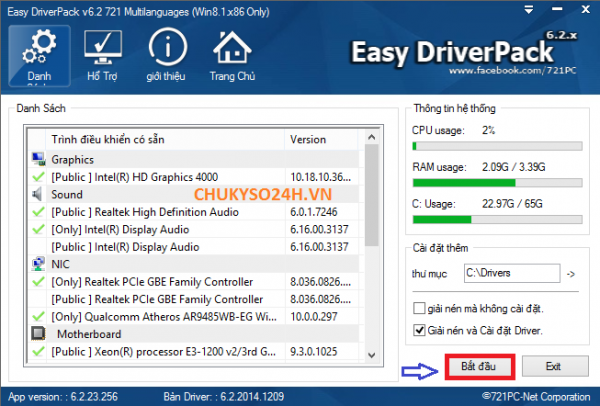Screen dimensions: 600x406
Task: Click the www.facebook.com/721PC link
Action: pos(513,70)
